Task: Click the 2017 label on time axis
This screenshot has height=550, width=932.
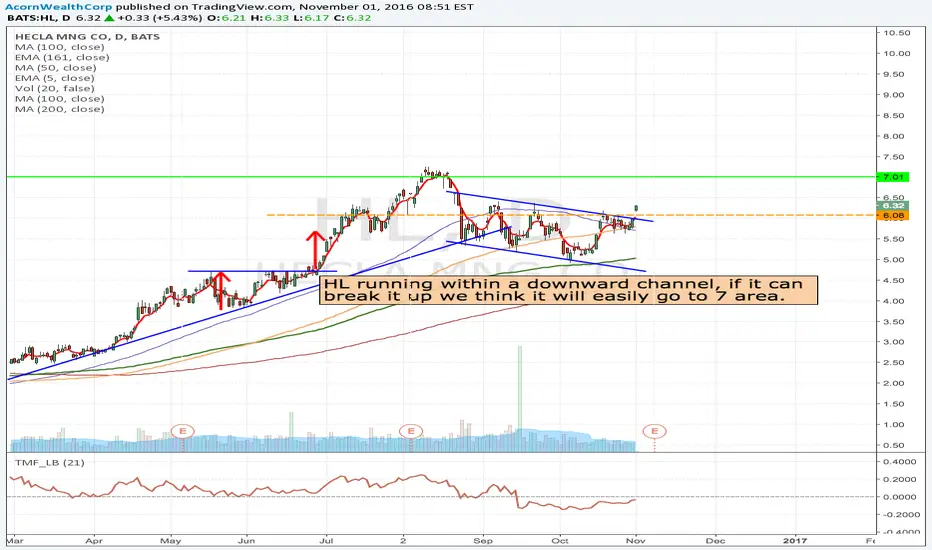Action: (x=795, y=540)
